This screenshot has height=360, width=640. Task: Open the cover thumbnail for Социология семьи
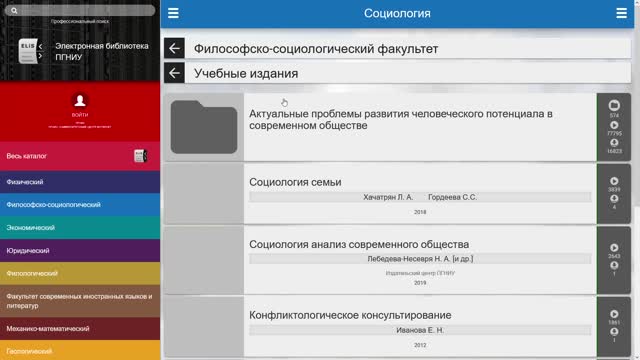click(204, 194)
